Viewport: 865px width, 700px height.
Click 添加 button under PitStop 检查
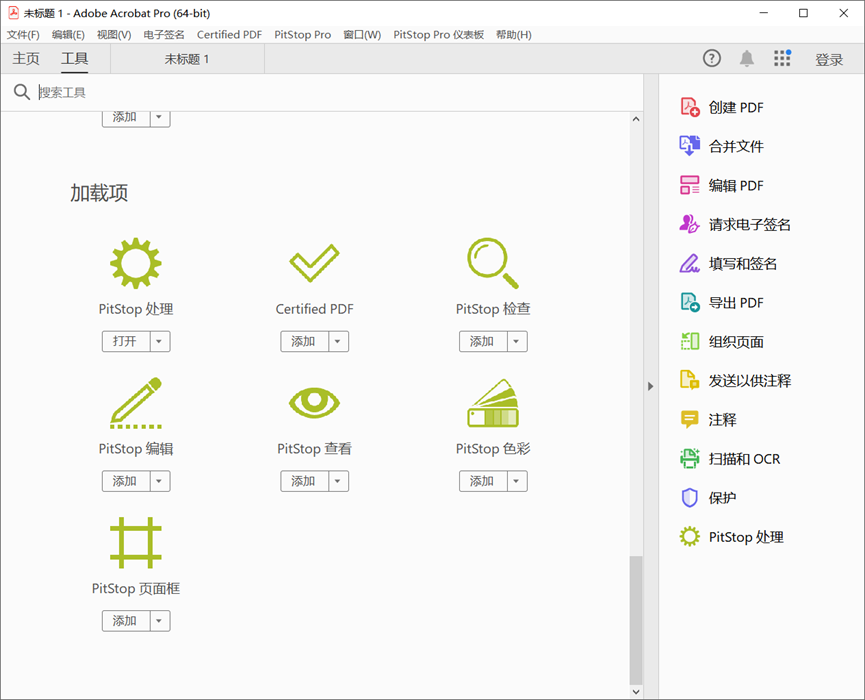[x=483, y=341]
